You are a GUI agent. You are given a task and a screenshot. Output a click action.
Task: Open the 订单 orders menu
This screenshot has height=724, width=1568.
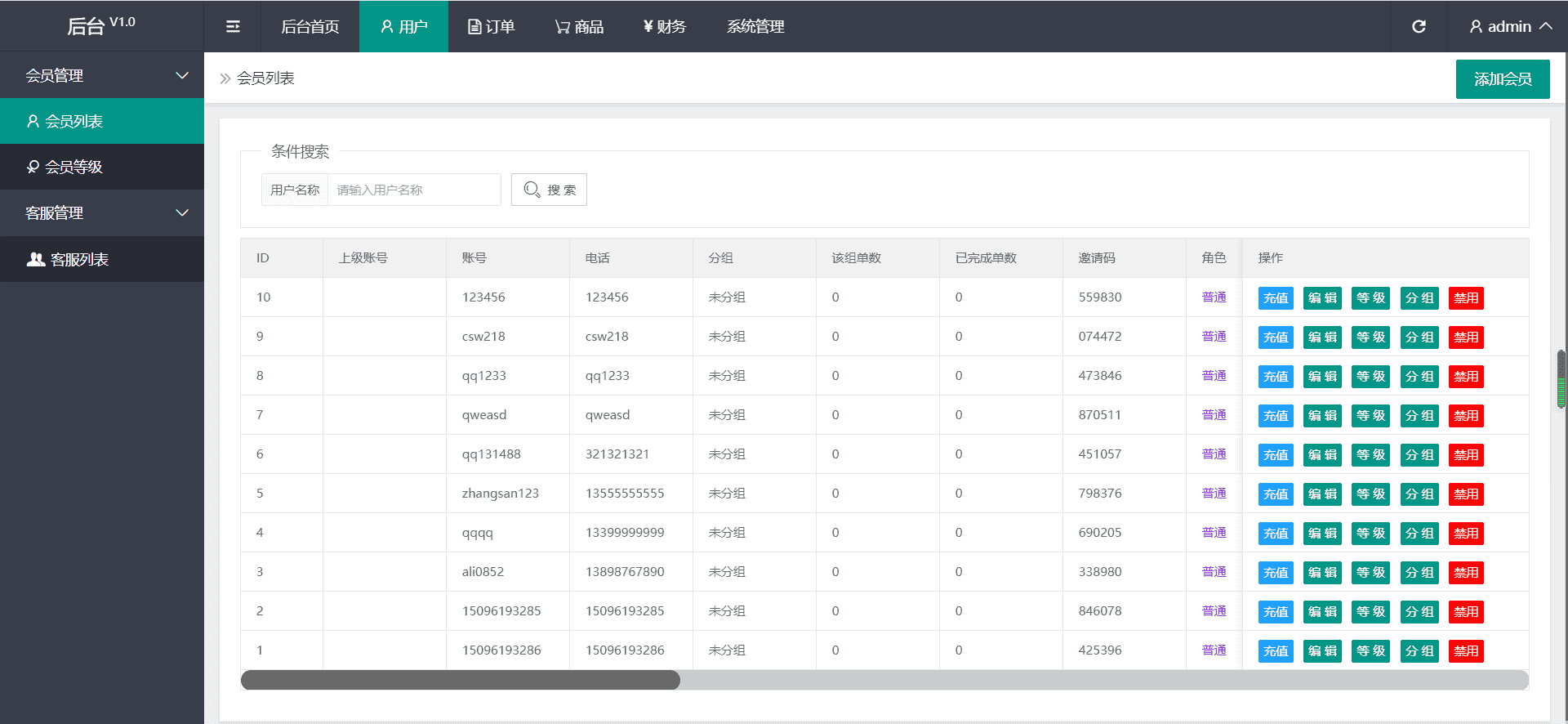coord(491,26)
